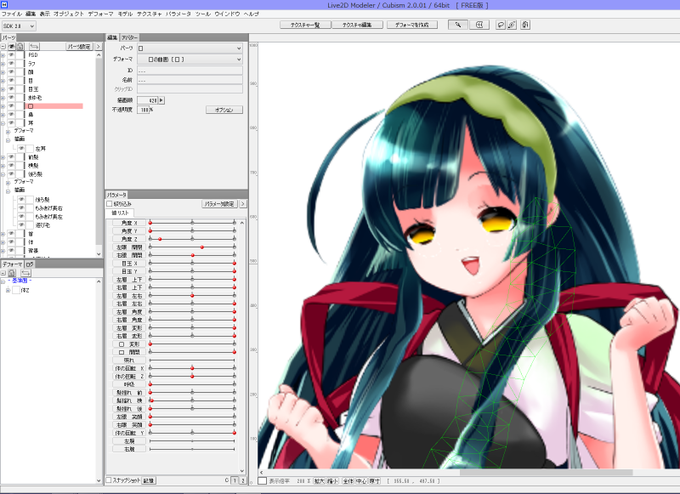Open the SDK version dropdown
Viewport: 680px width, 494px height.
pyautogui.click(x=19, y=26)
